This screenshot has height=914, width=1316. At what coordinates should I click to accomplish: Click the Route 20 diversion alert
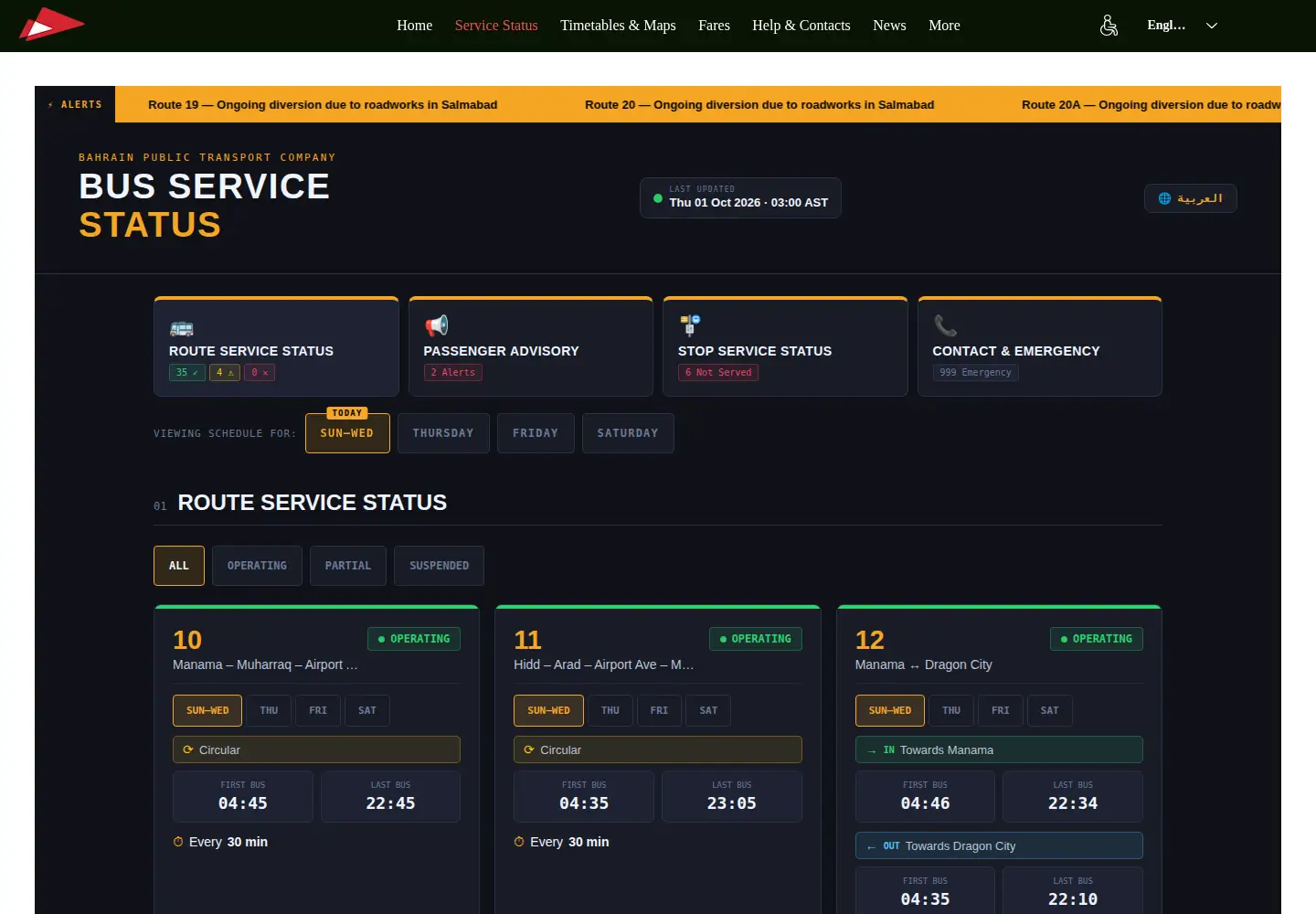click(x=759, y=104)
